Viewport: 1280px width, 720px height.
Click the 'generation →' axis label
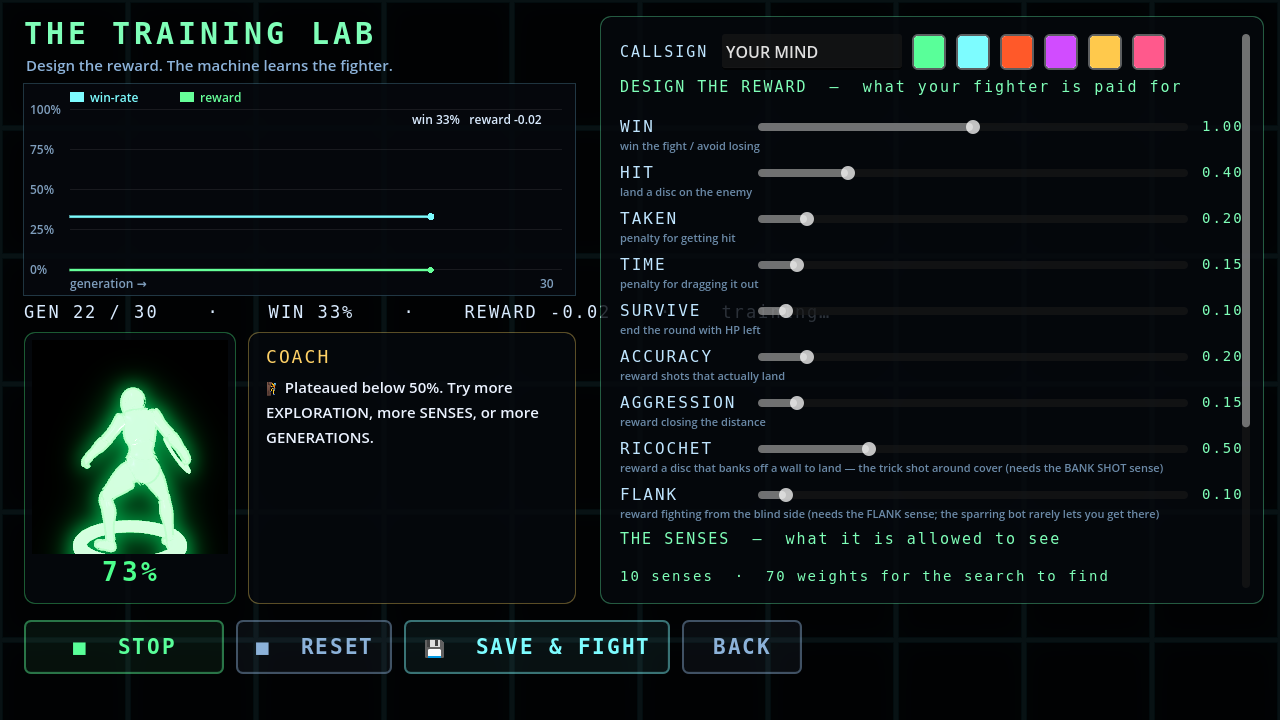click(108, 284)
